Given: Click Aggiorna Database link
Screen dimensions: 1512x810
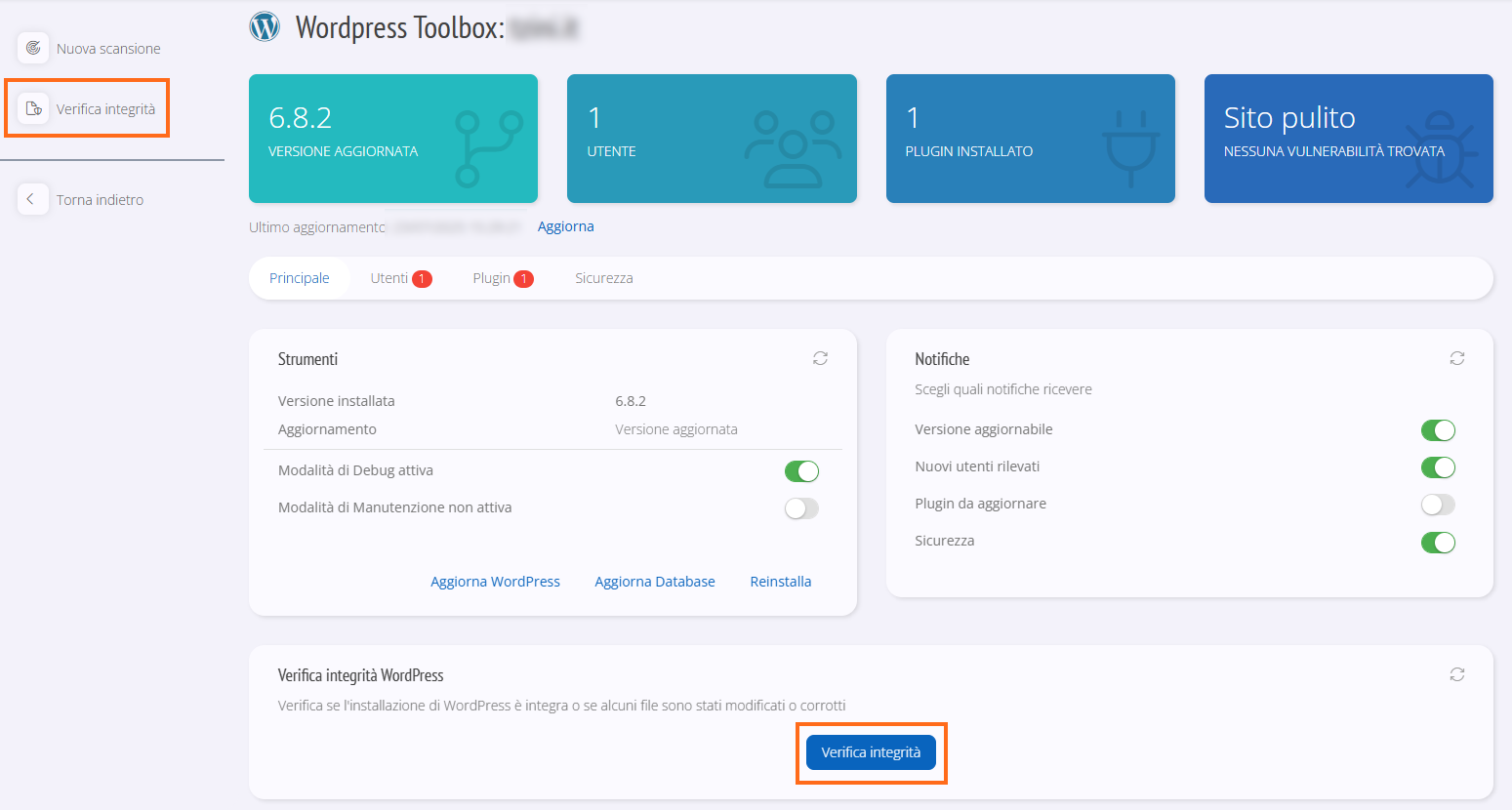Looking at the screenshot, I should pos(655,582).
